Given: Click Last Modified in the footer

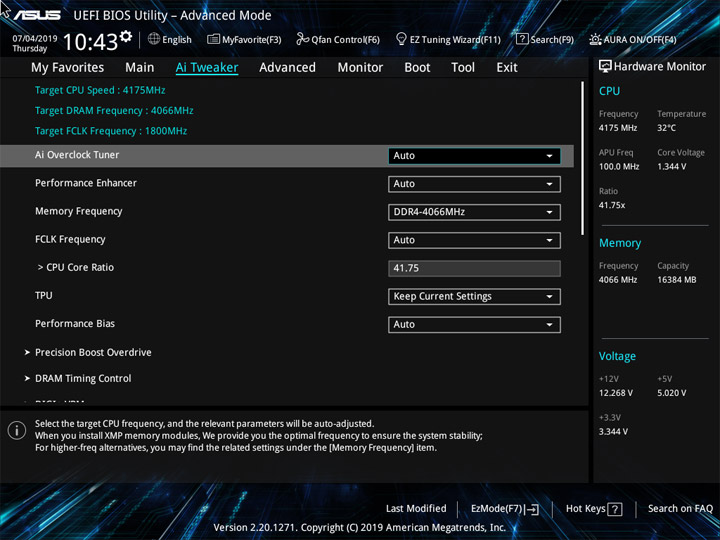Looking at the screenshot, I should [x=416, y=509].
